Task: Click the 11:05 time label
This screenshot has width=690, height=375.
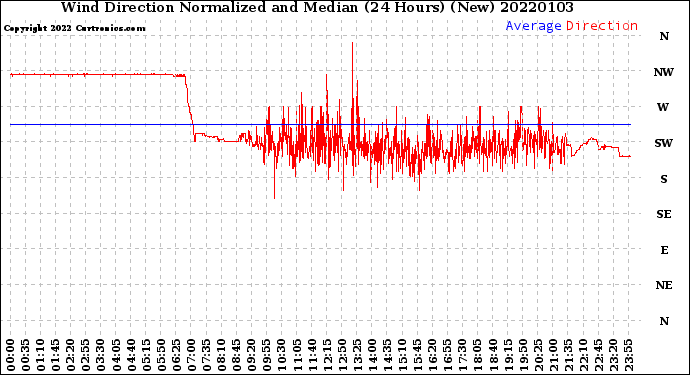Action: click(x=296, y=355)
